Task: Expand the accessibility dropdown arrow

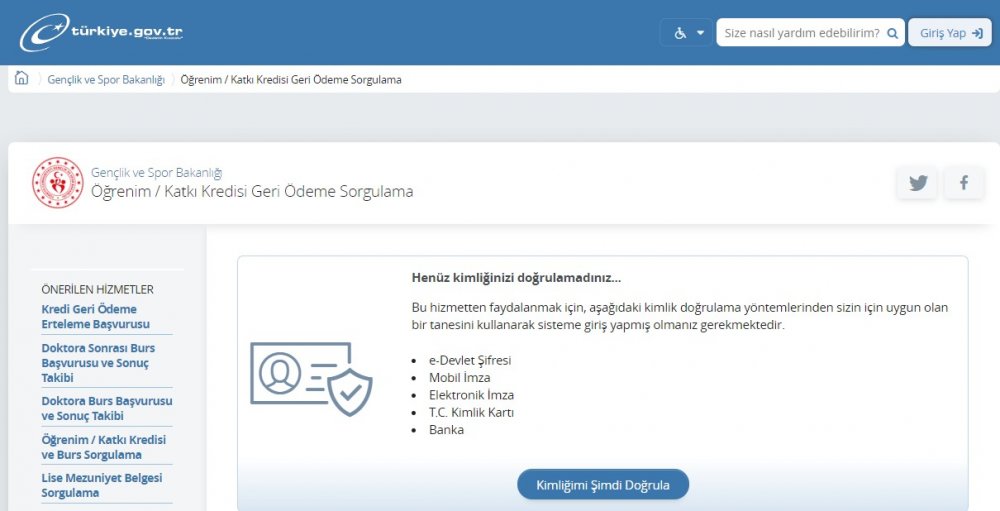Action: pos(700,33)
